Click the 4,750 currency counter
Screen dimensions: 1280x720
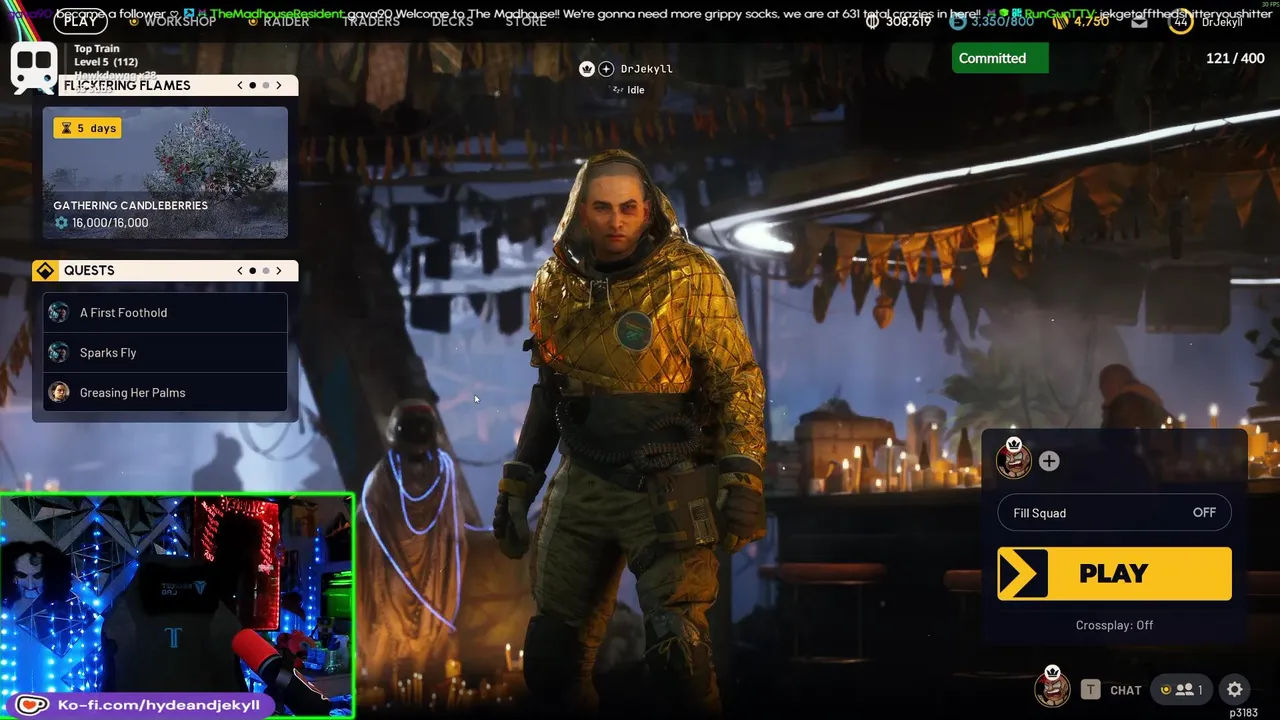point(1081,21)
